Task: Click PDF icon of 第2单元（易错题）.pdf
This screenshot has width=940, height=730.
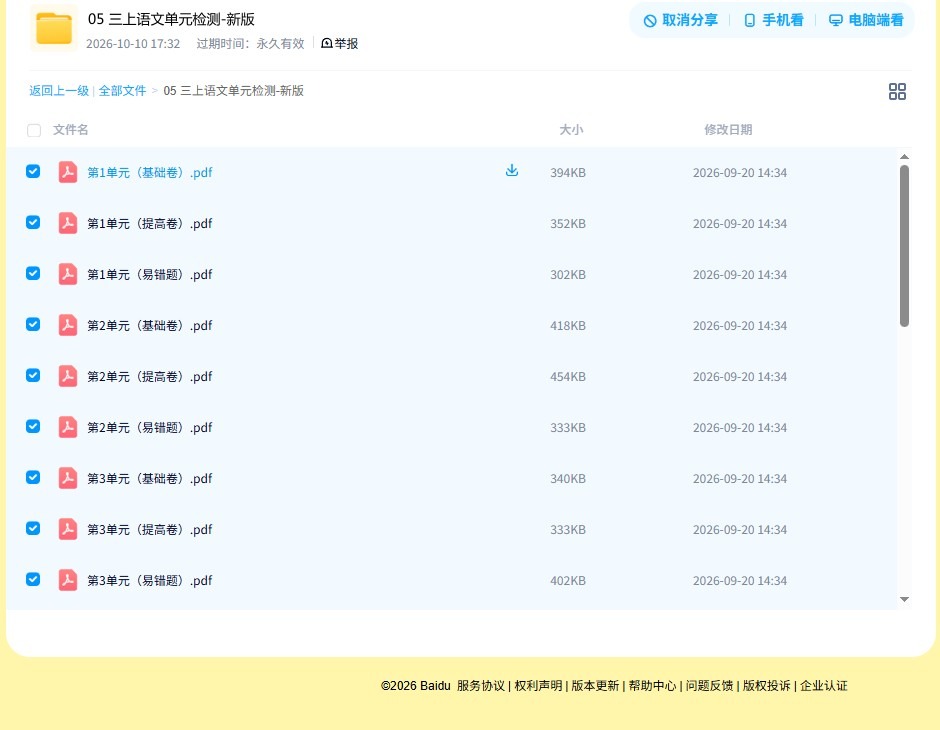Action: [x=68, y=427]
